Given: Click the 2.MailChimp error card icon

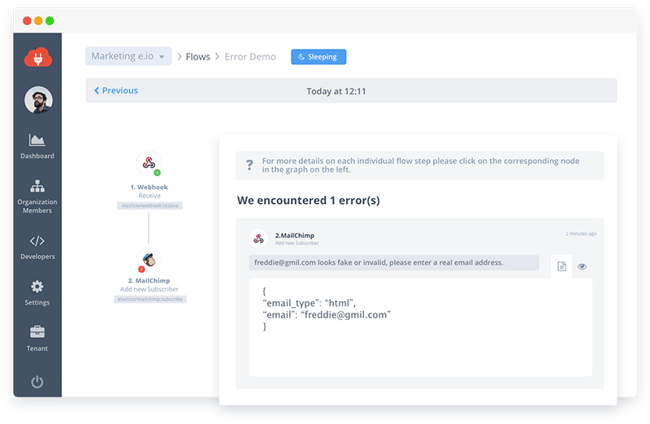Looking at the screenshot, I should click(x=258, y=238).
